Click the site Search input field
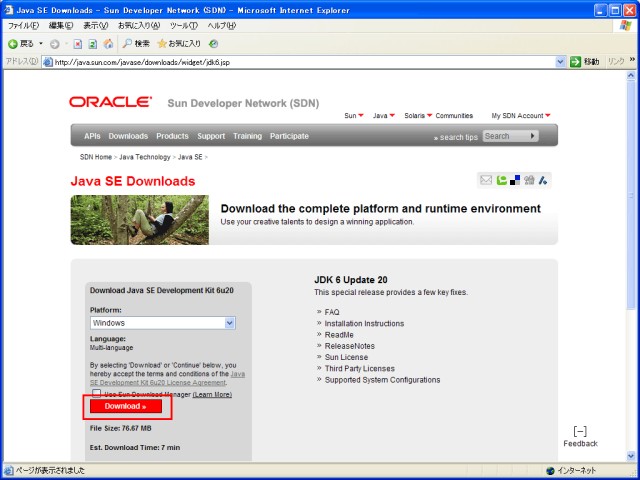The width and height of the screenshot is (640, 480). 505,136
